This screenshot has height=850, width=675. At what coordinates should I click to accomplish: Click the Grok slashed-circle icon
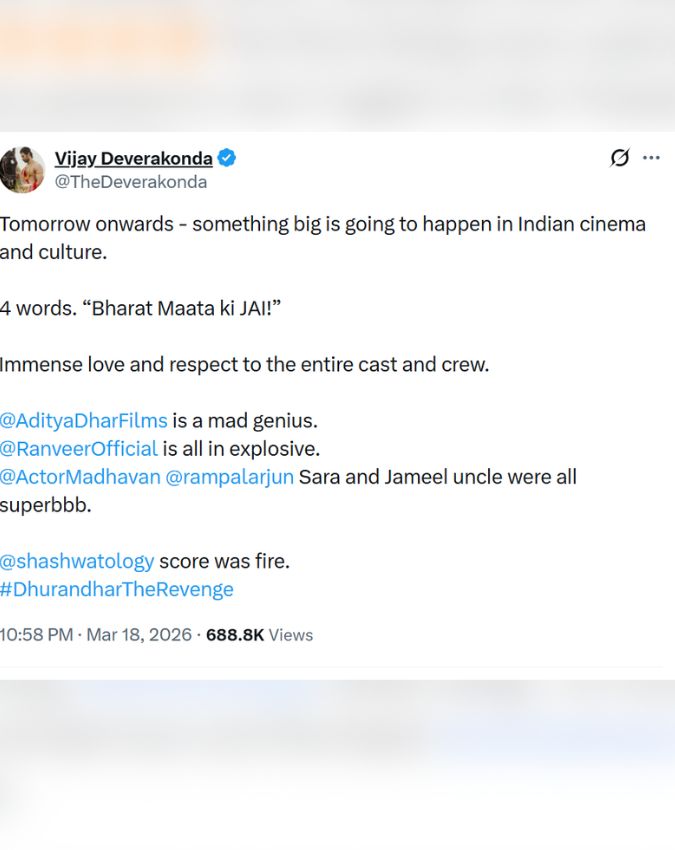point(620,158)
